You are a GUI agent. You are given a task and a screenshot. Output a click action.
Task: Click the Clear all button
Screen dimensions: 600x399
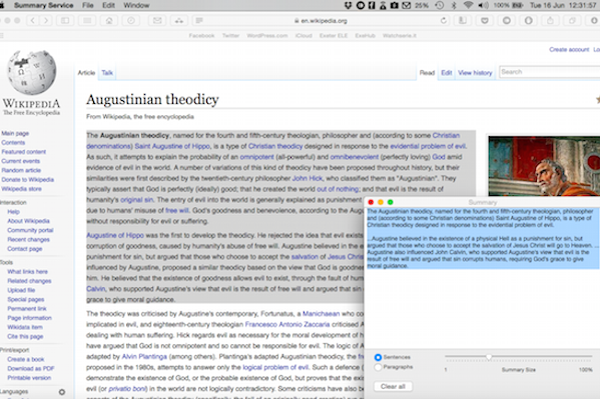pyautogui.click(x=393, y=386)
